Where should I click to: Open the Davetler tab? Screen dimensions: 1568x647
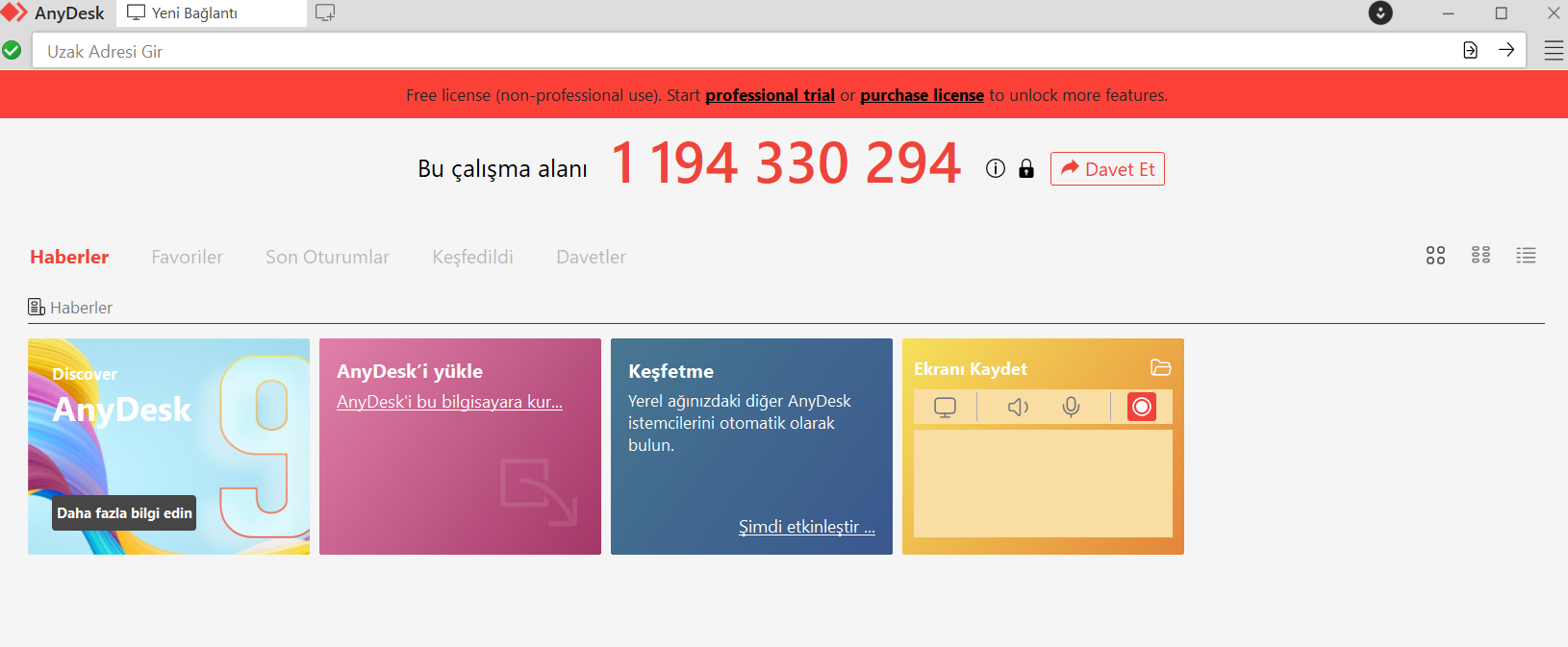click(591, 257)
